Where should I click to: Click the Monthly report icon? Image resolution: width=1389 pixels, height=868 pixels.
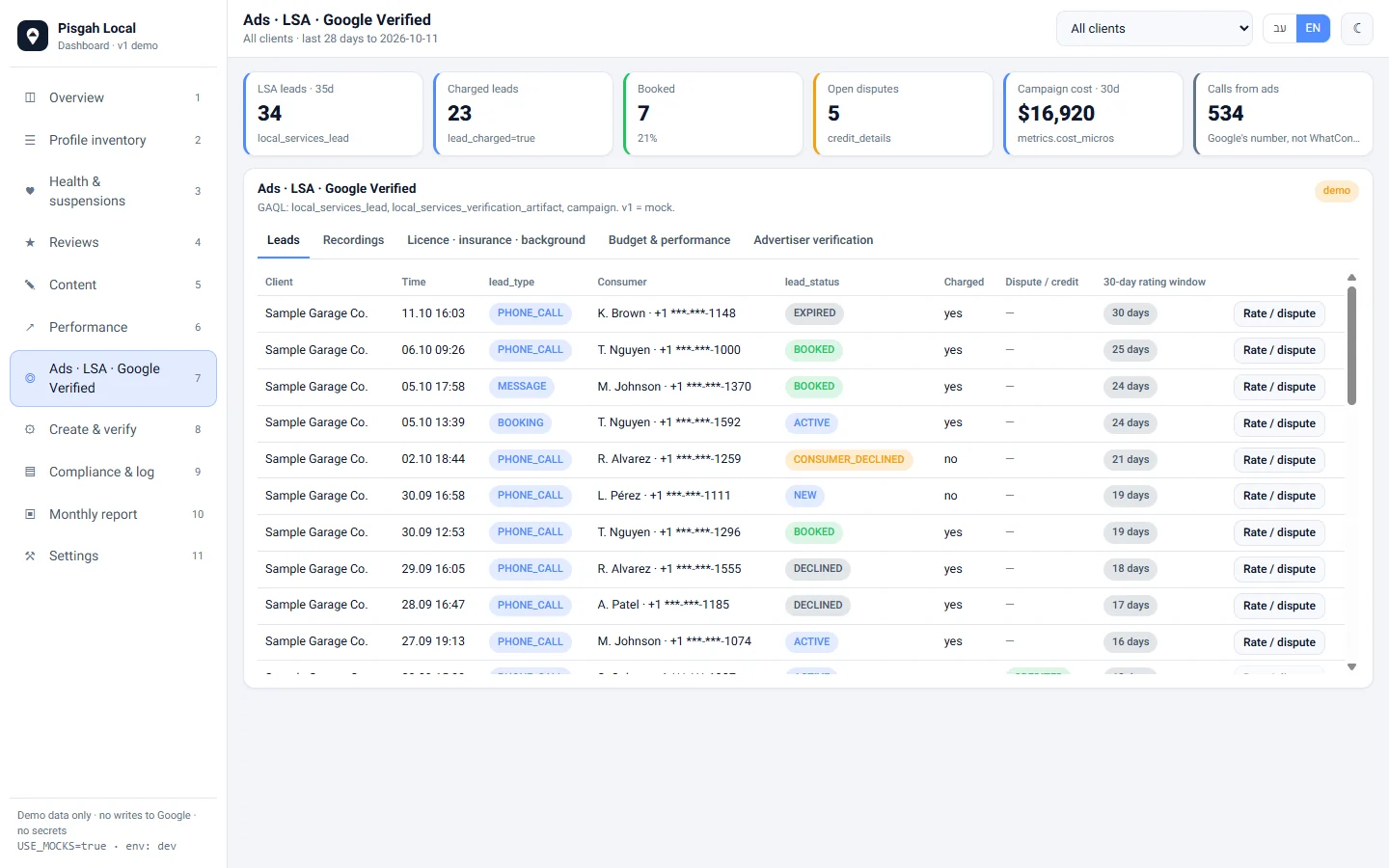tap(30, 514)
